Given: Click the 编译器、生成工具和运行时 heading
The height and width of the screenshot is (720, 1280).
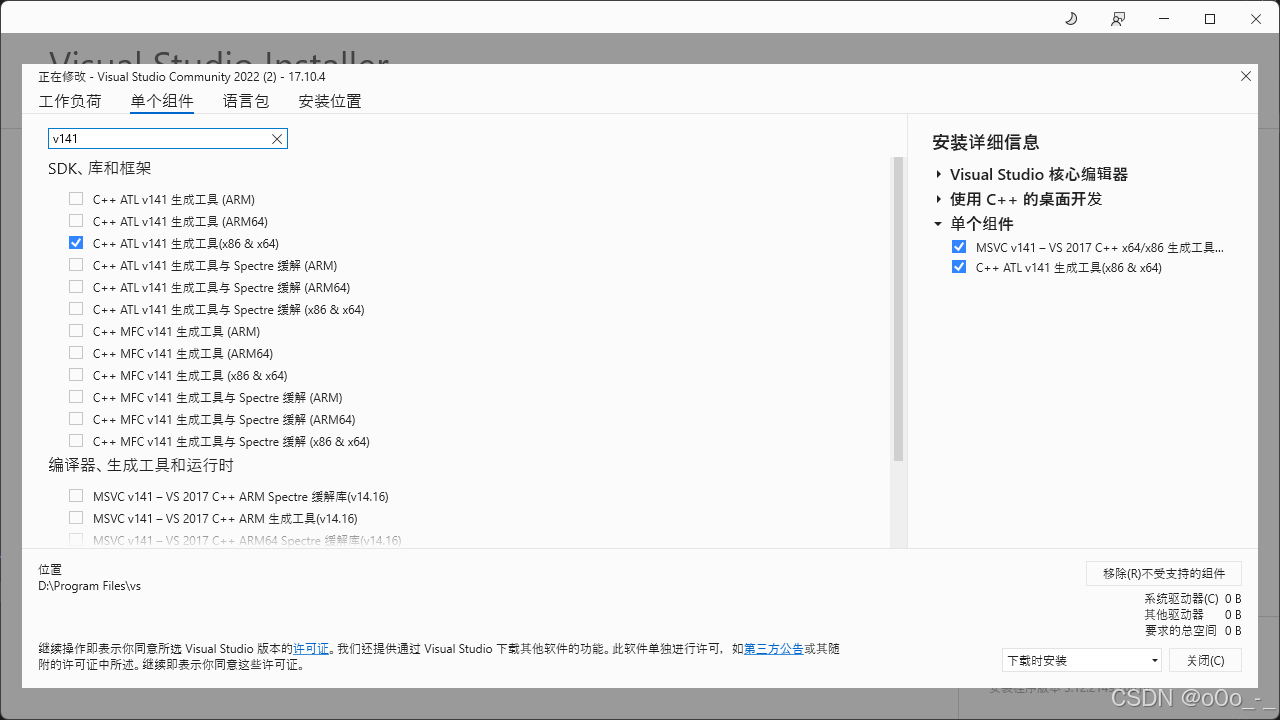Looking at the screenshot, I should tap(141, 465).
